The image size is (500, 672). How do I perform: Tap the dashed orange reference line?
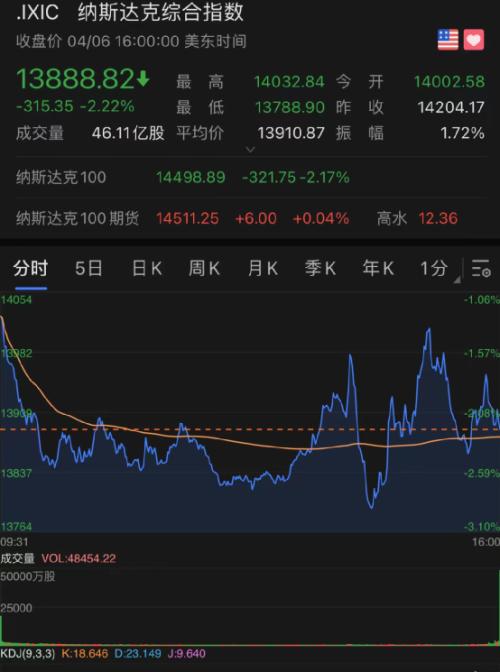[250, 429]
